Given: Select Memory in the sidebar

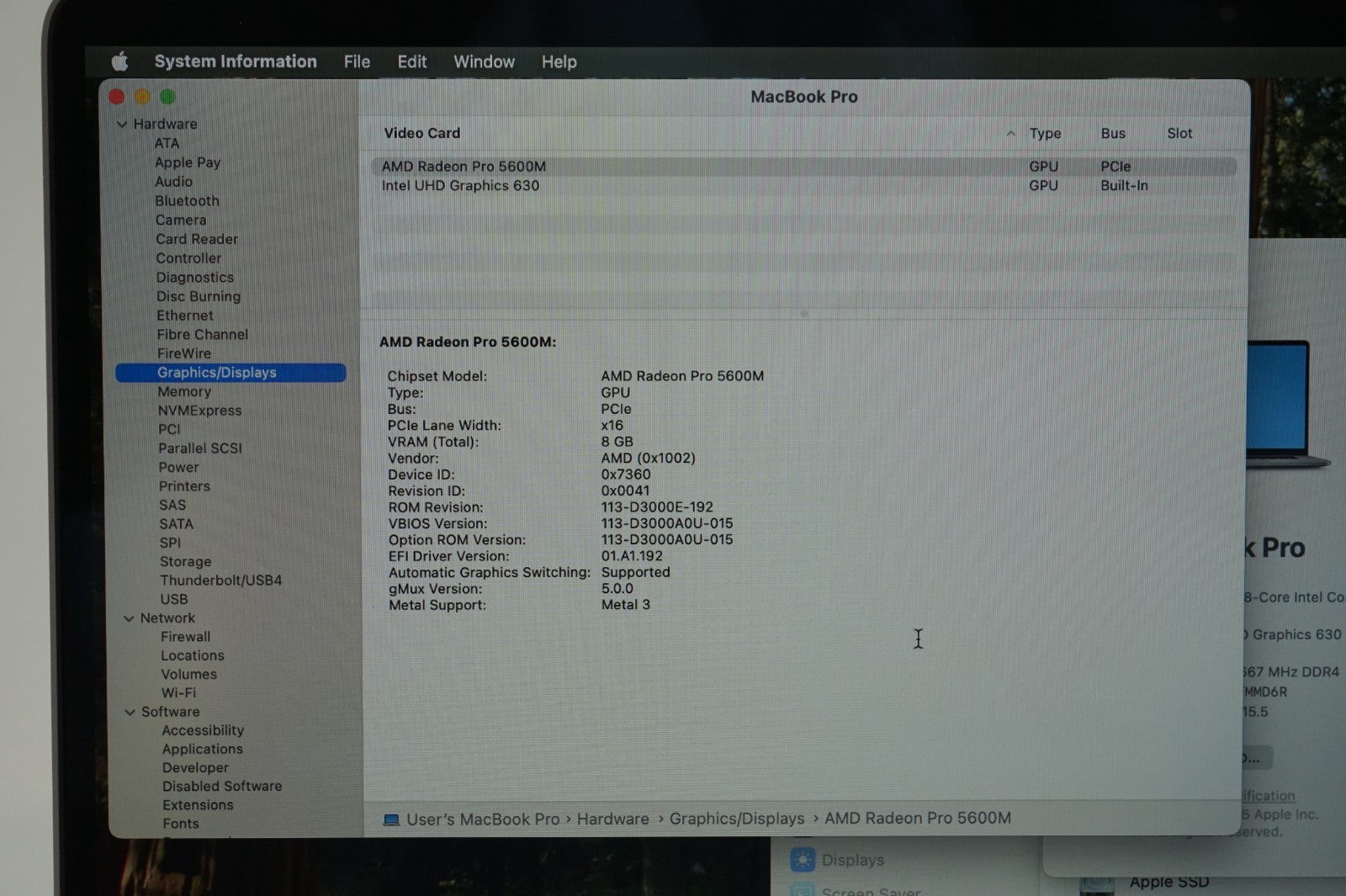Looking at the screenshot, I should click(x=184, y=392).
